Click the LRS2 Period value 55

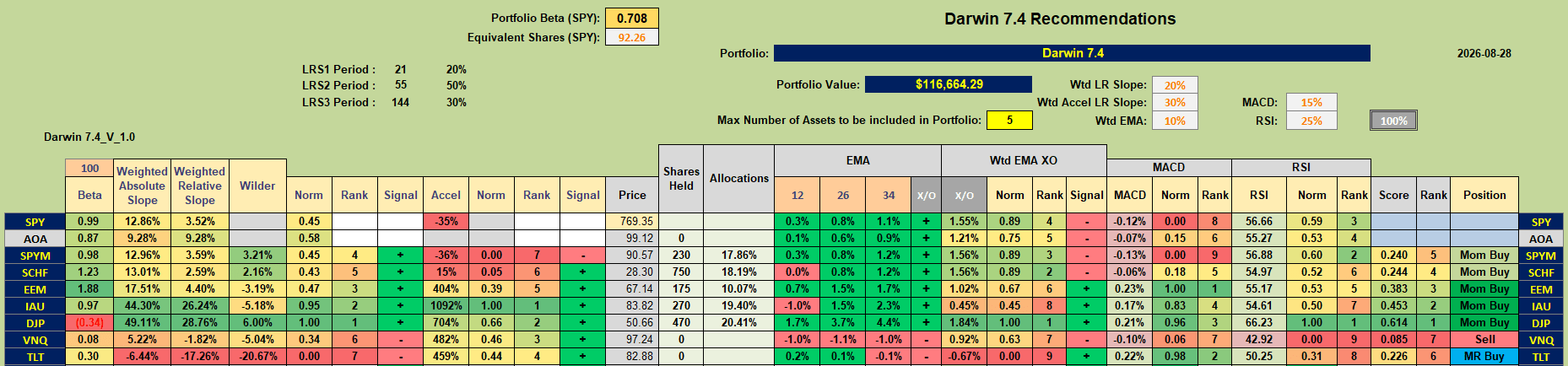(x=400, y=85)
